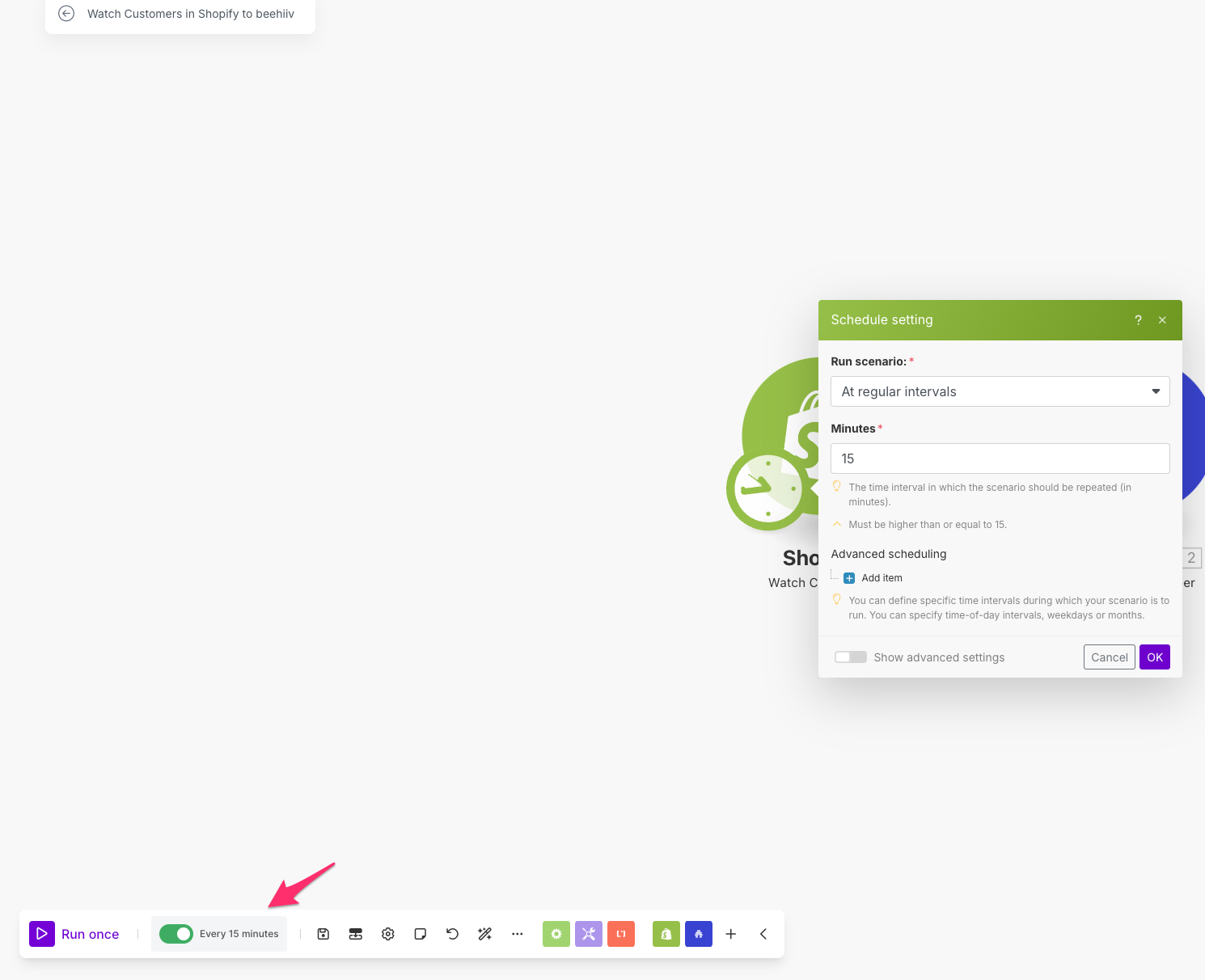The height and width of the screenshot is (980, 1205).
Task: Select the Shopify favorite app icon
Action: (666, 934)
